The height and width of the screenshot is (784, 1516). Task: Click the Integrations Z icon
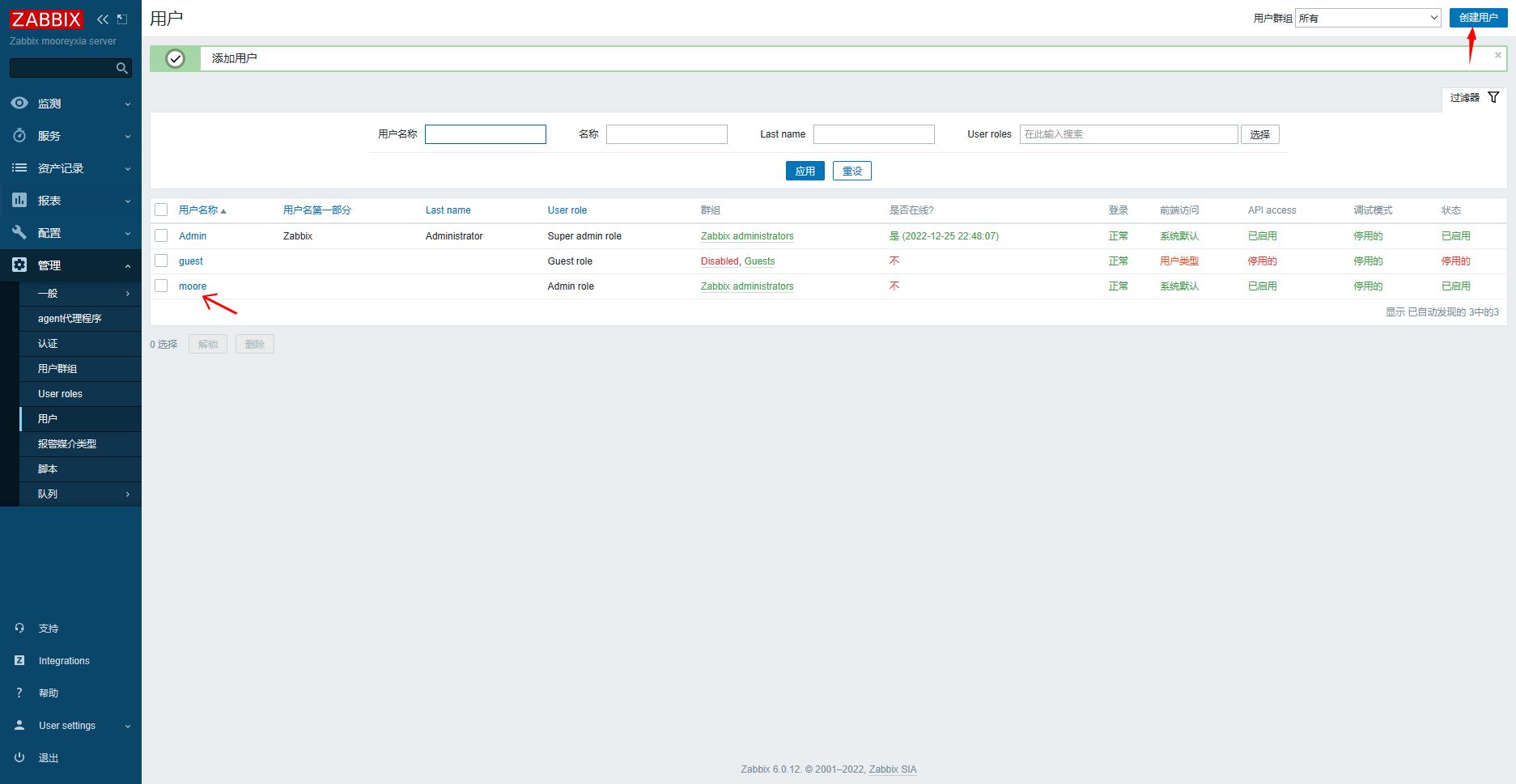19,661
